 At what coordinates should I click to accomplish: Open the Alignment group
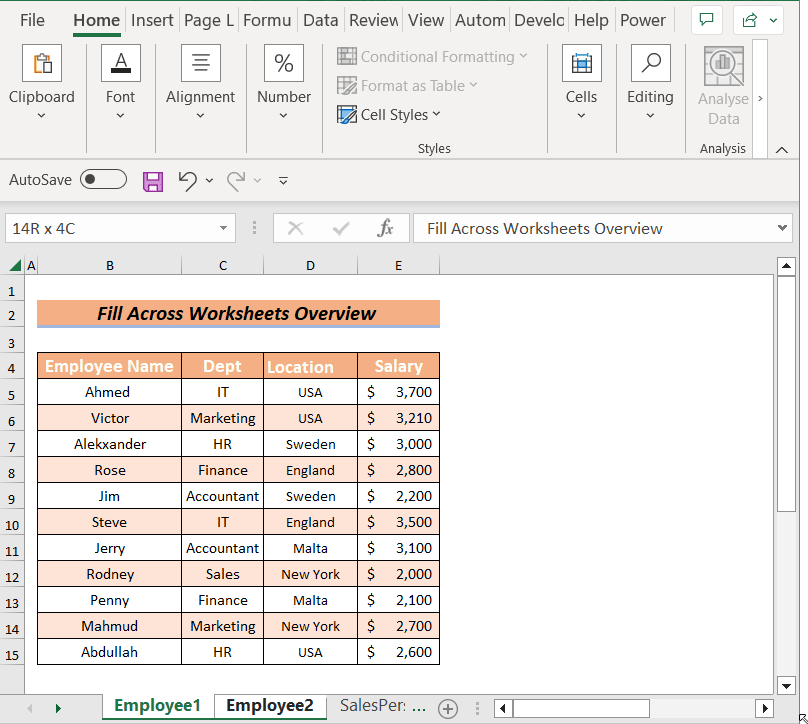click(x=200, y=82)
